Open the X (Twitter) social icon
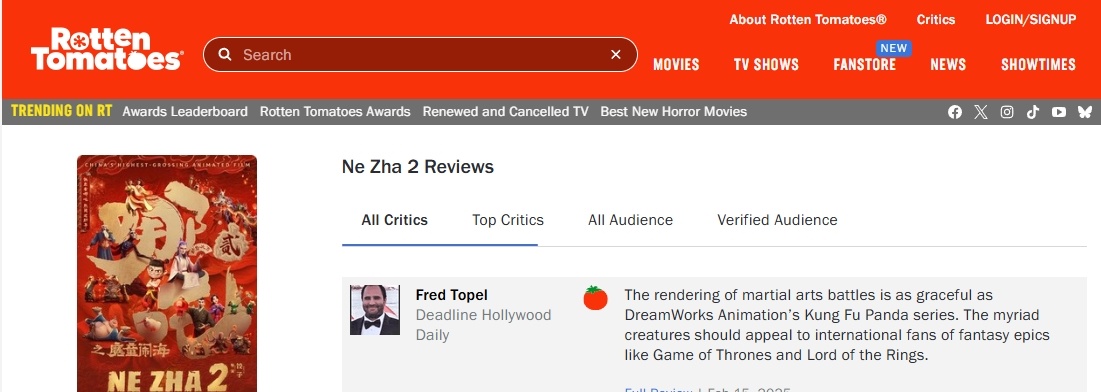Image resolution: width=1101 pixels, height=392 pixels. 981,112
